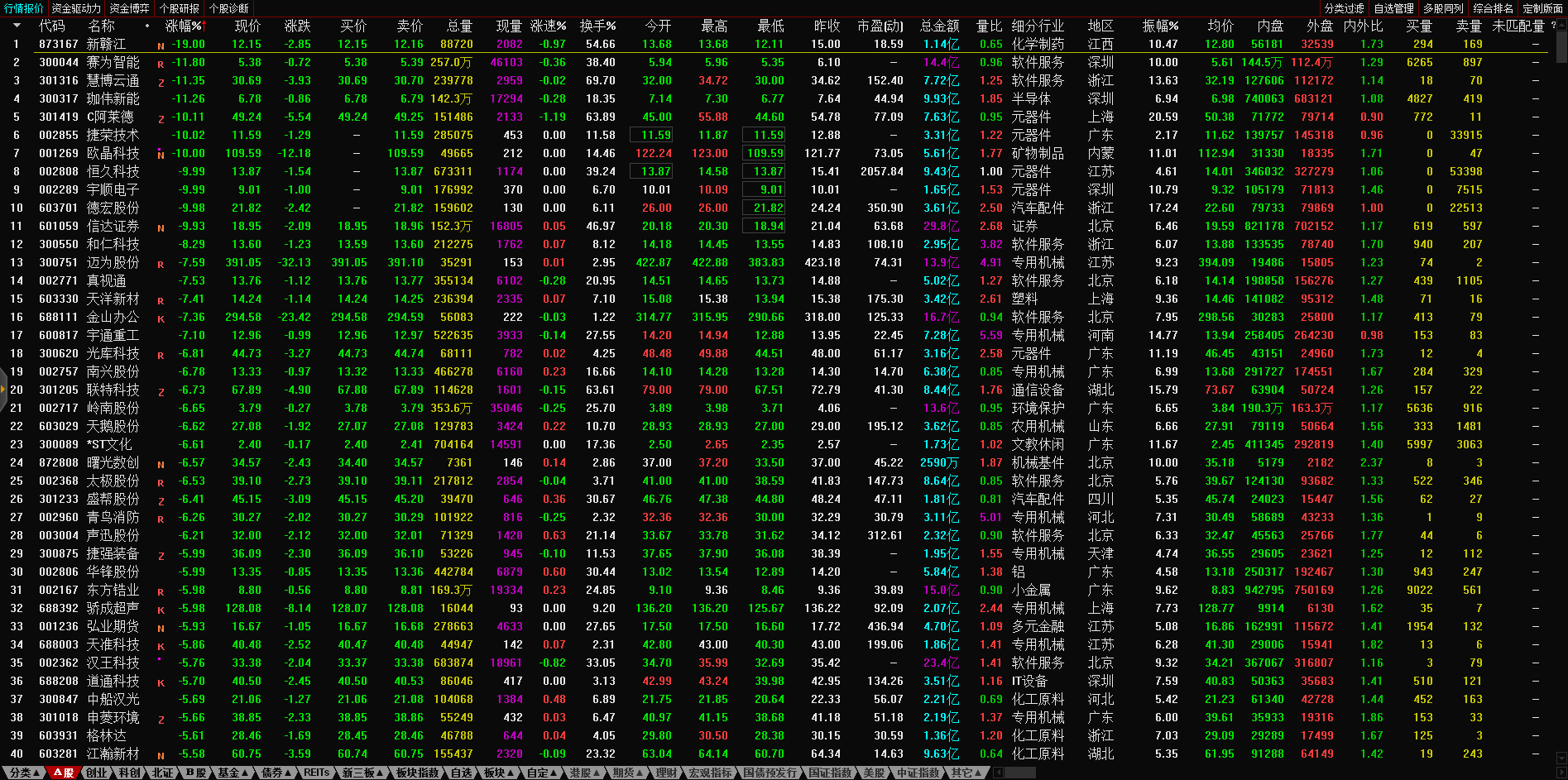Image resolution: width=1568 pixels, height=780 pixels.
Task: Open the header dropdown triangle beside 代码
Action: [x=16, y=26]
